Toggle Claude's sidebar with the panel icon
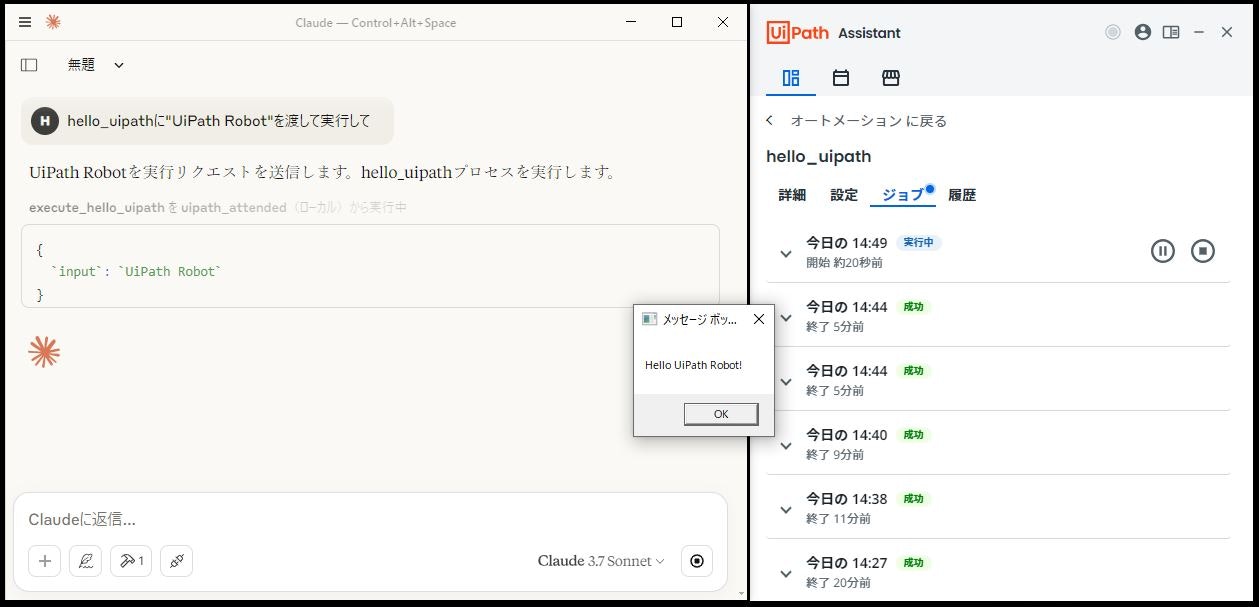The height and width of the screenshot is (607, 1259). tap(28, 64)
